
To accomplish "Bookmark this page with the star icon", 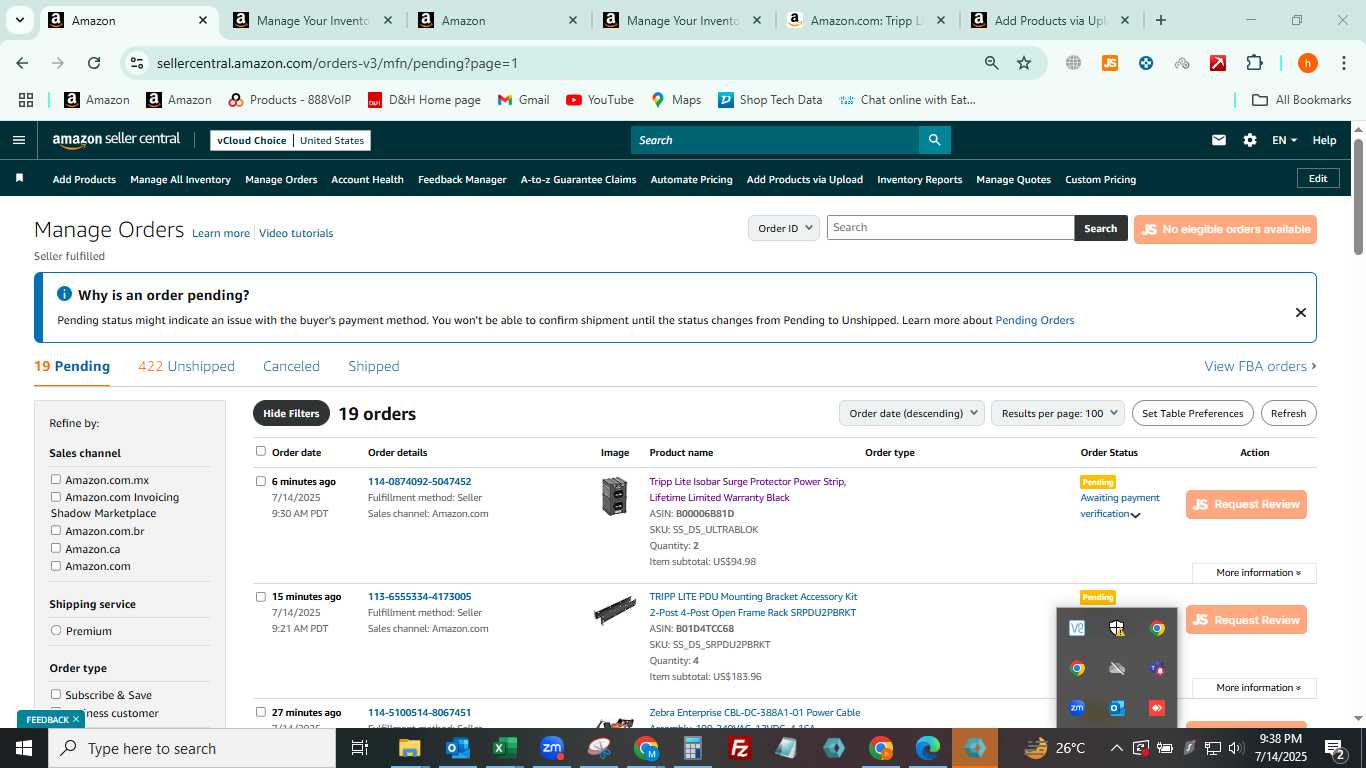I will 1024,63.
